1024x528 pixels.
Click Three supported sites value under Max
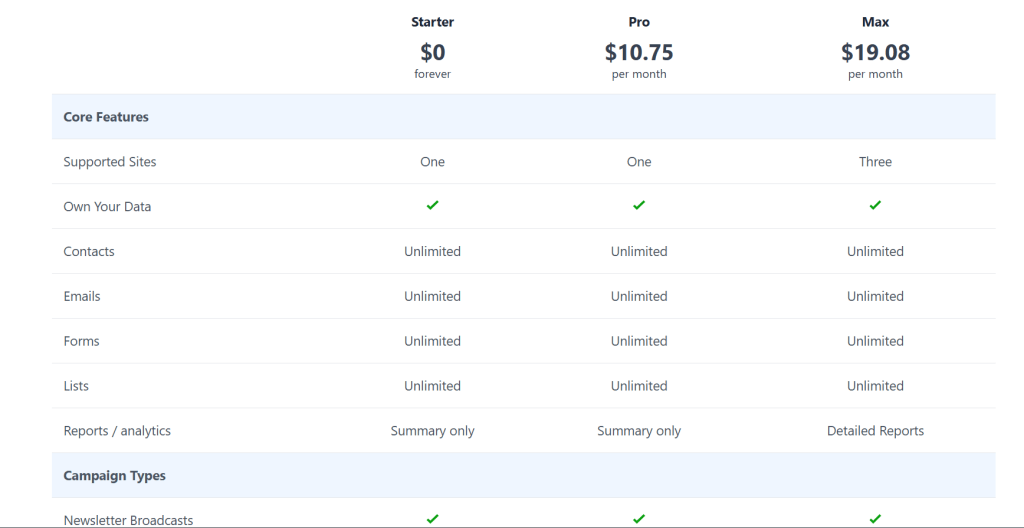875,162
